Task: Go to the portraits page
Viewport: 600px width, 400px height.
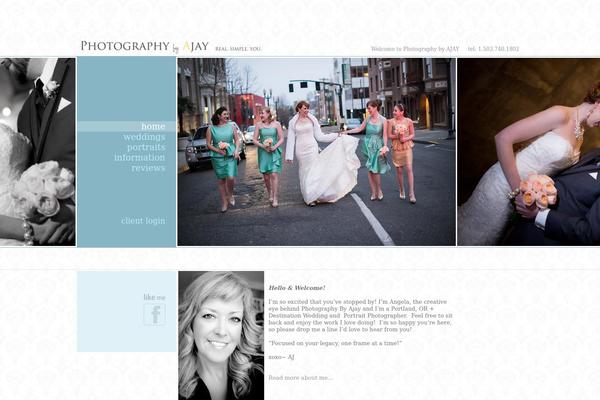Action: coord(146,147)
